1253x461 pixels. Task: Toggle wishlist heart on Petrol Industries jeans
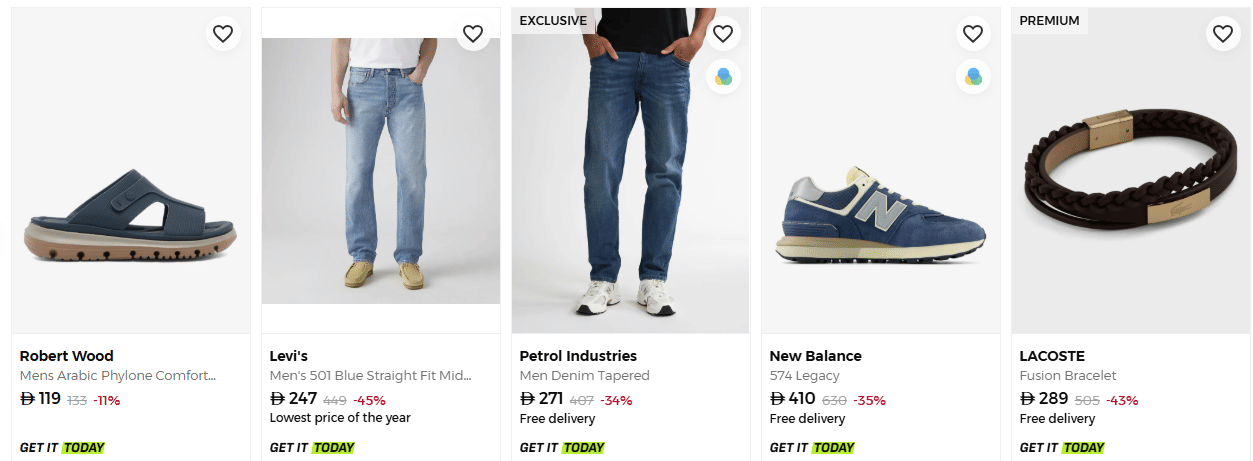tap(723, 34)
